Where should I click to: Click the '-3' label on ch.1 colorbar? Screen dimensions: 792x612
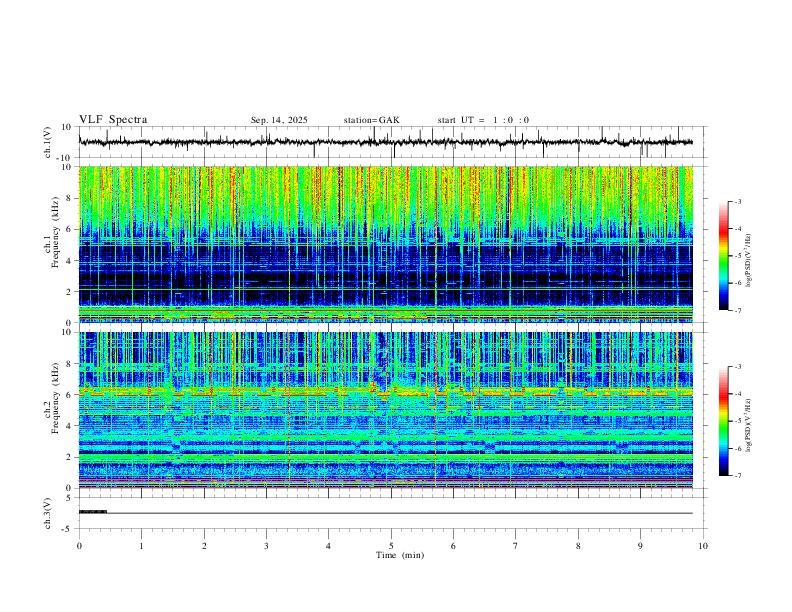[737, 201]
